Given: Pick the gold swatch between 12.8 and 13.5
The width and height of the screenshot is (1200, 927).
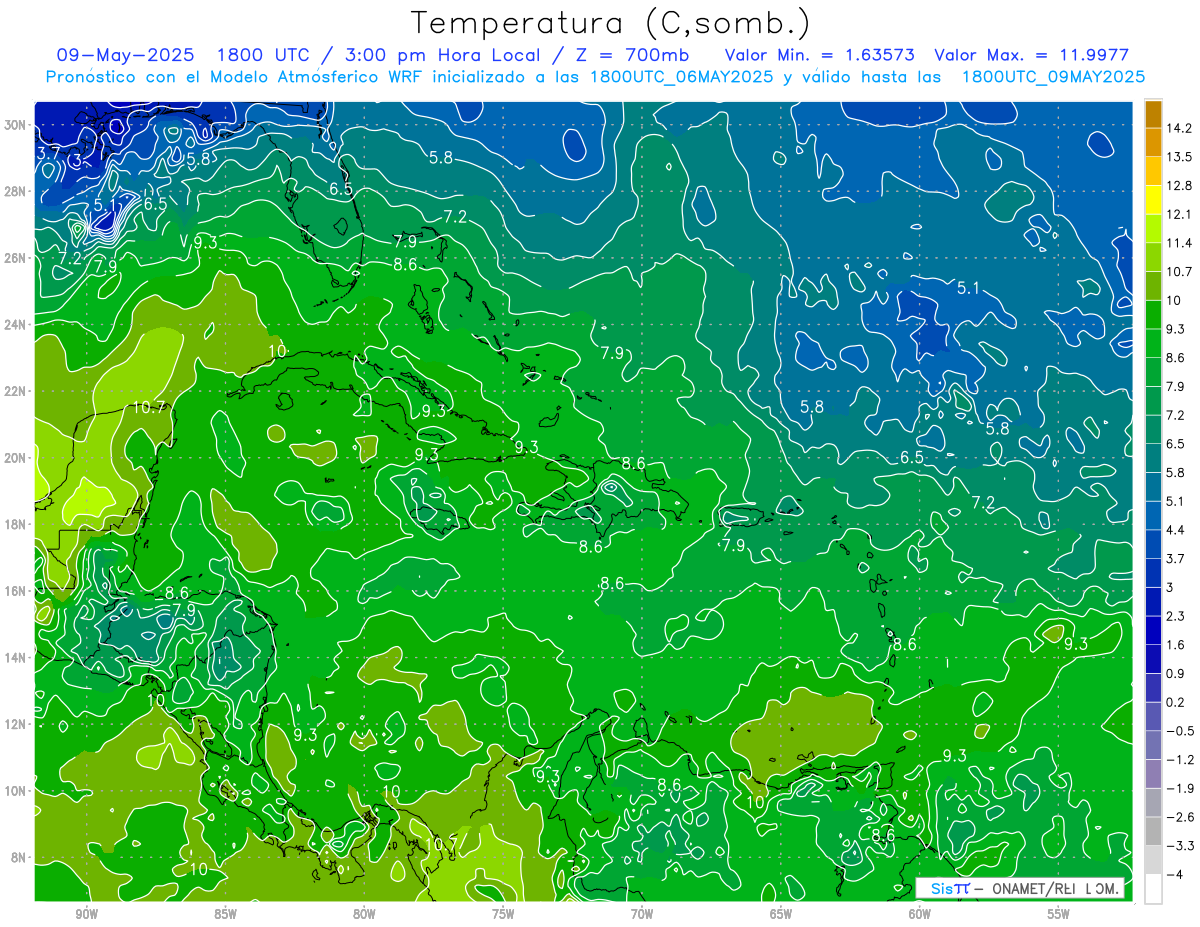Looking at the screenshot, I should (x=1153, y=171).
